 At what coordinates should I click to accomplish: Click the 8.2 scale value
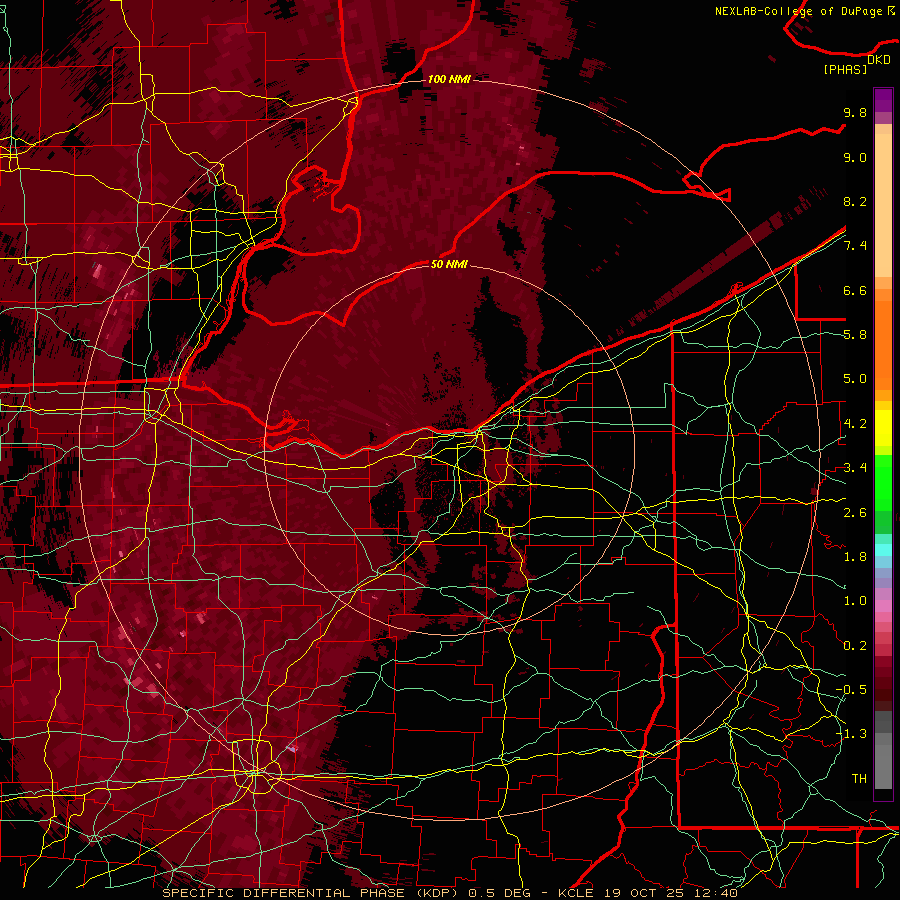click(x=855, y=201)
